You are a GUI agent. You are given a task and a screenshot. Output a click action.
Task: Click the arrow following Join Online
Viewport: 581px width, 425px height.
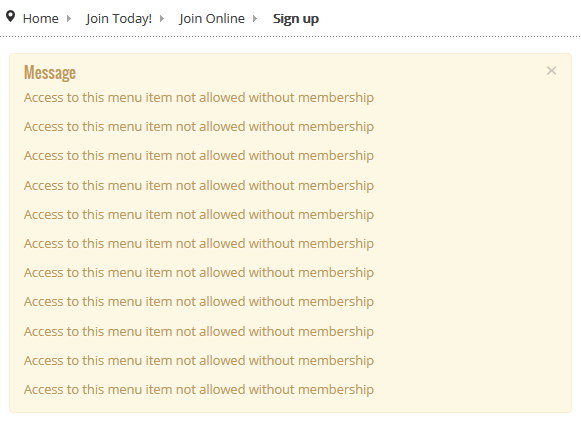coord(255,19)
